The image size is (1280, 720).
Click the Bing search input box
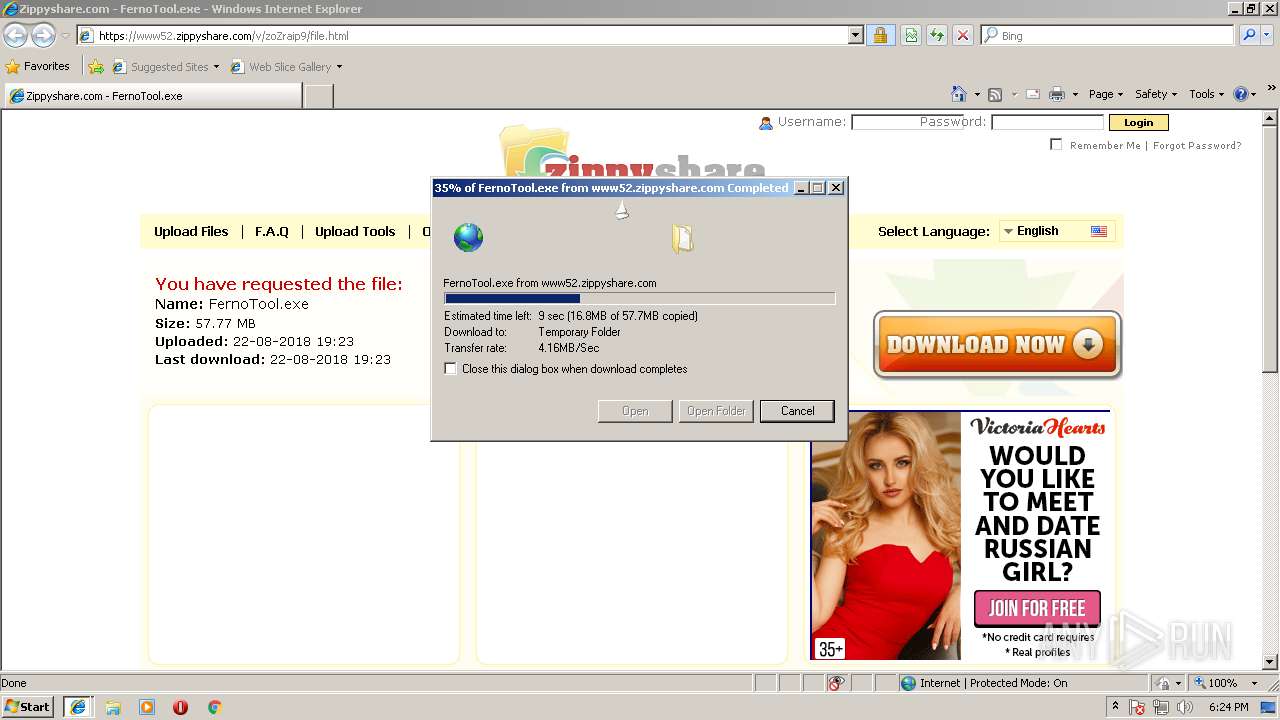click(x=1108, y=35)
